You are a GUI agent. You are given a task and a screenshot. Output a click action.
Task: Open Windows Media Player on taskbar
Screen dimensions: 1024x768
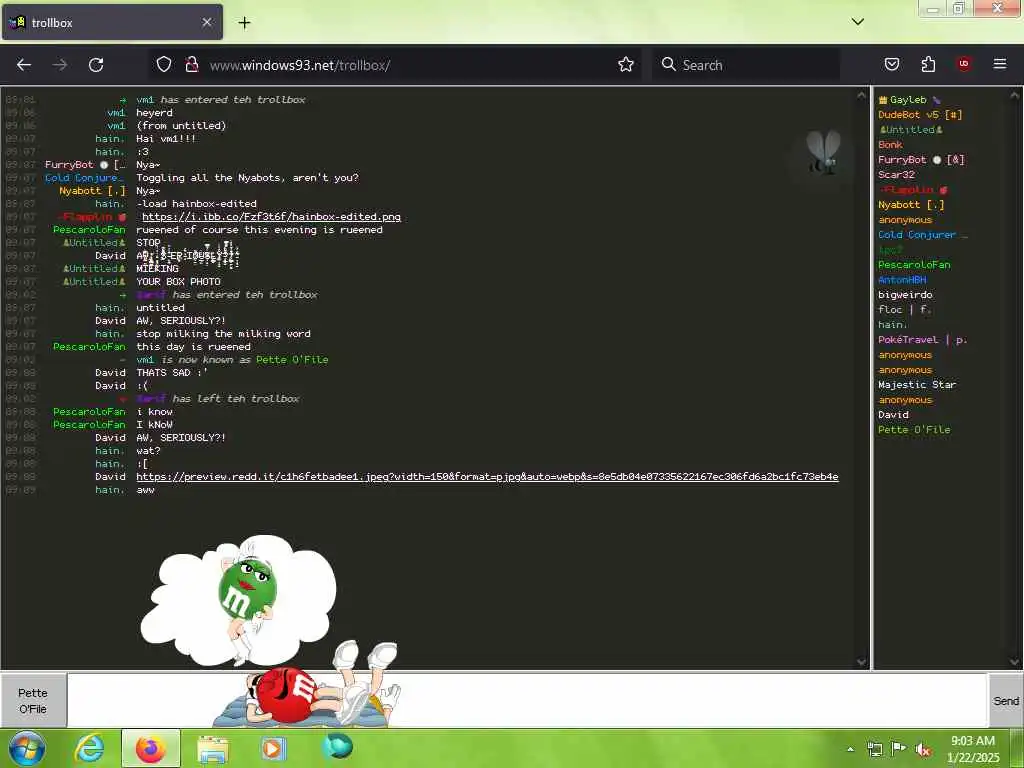click(x=274, y=748)
